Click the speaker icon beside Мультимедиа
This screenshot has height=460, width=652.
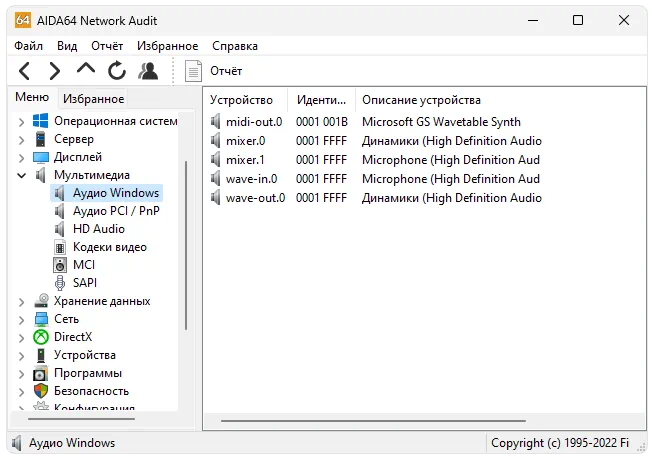(40, 175)
